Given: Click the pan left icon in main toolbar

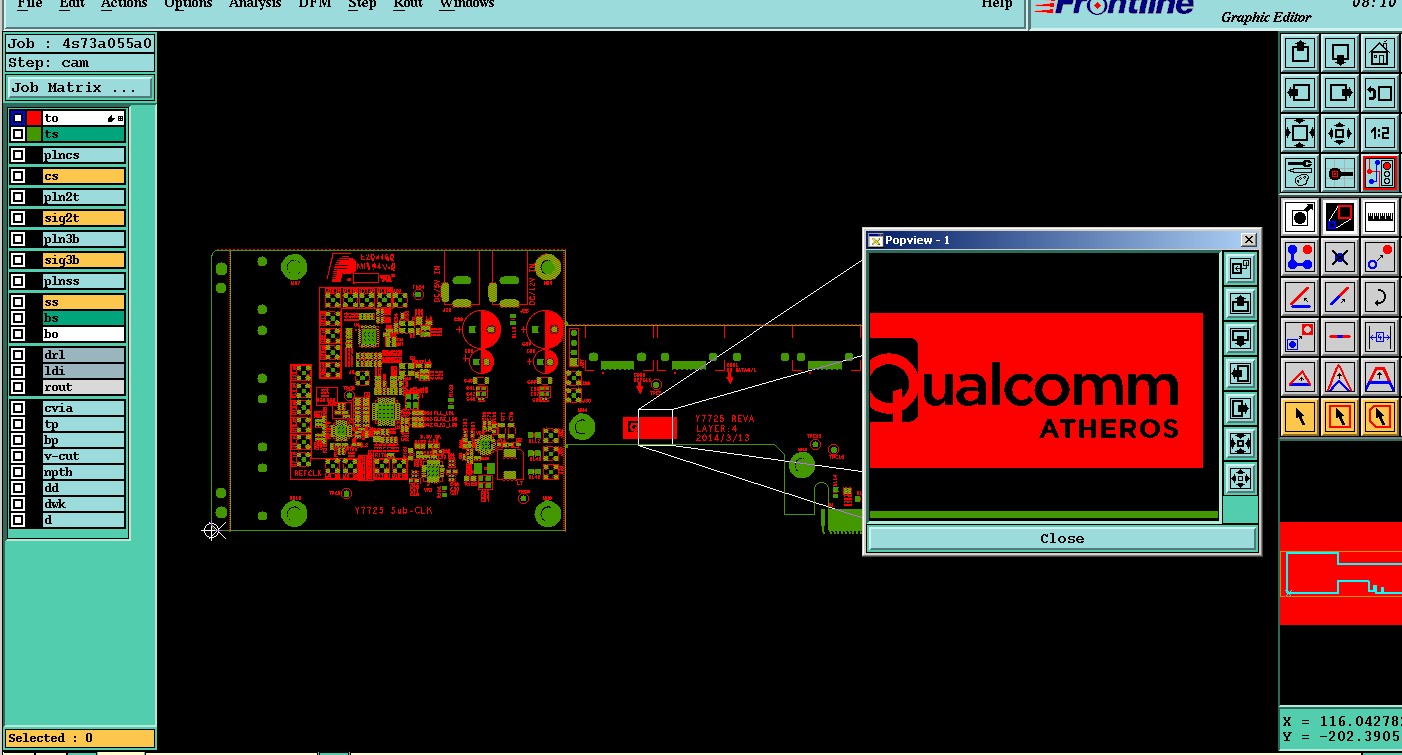Looking at the screenshot, I should pos(1300,93).
